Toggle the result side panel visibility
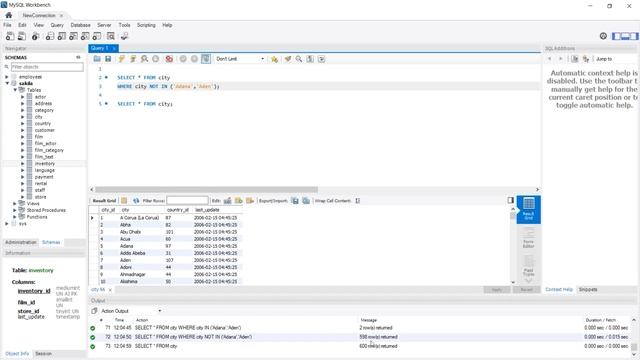 coord(510,200)
